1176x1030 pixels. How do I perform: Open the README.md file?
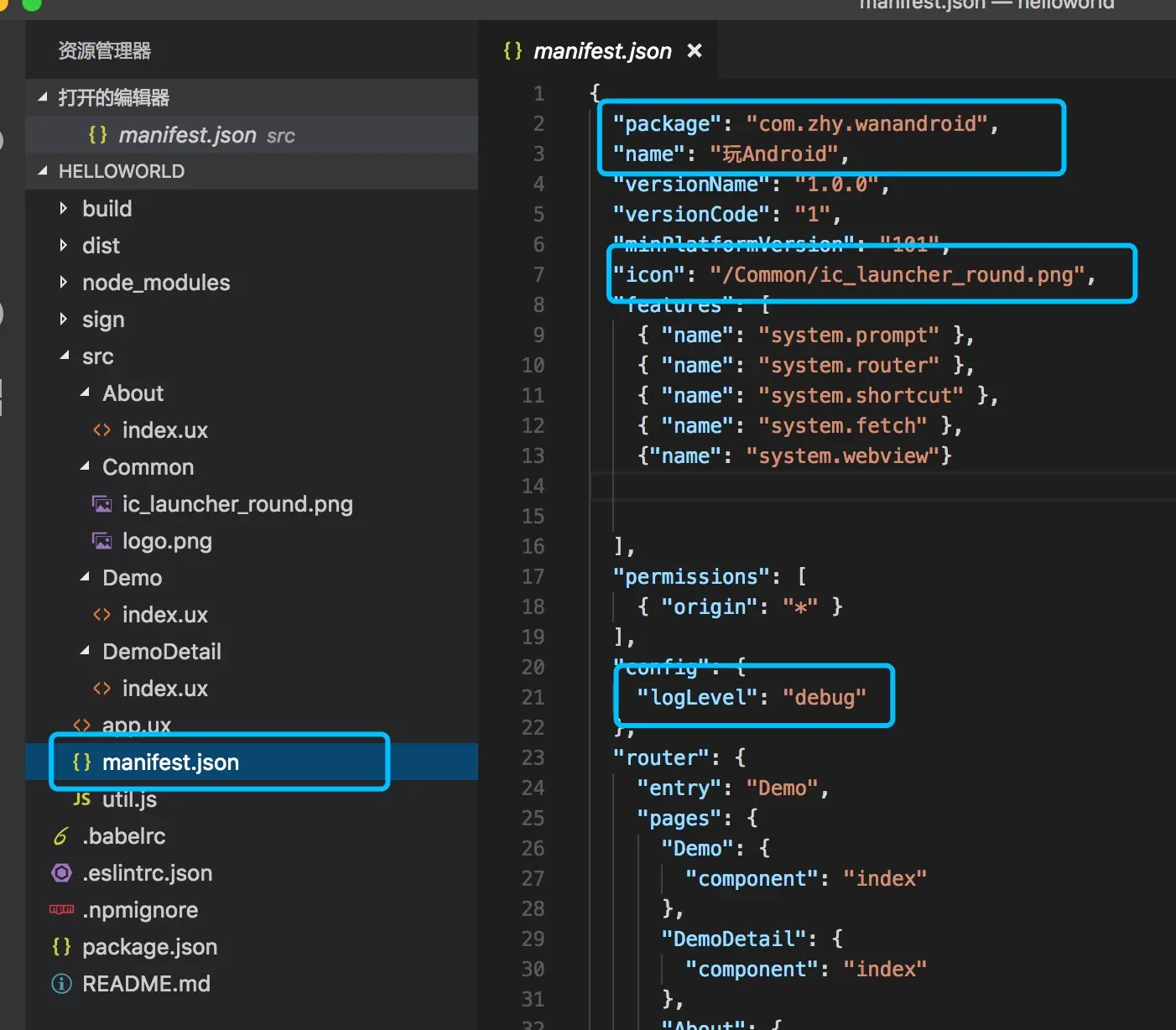(146, 984)
